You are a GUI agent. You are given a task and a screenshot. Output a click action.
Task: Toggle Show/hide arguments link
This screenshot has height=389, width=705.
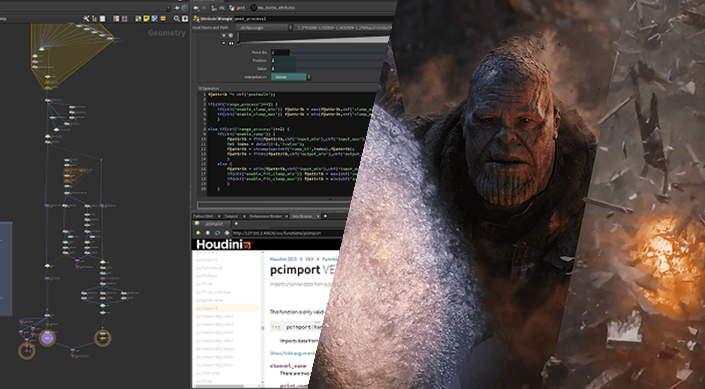(x=293, y=353)
